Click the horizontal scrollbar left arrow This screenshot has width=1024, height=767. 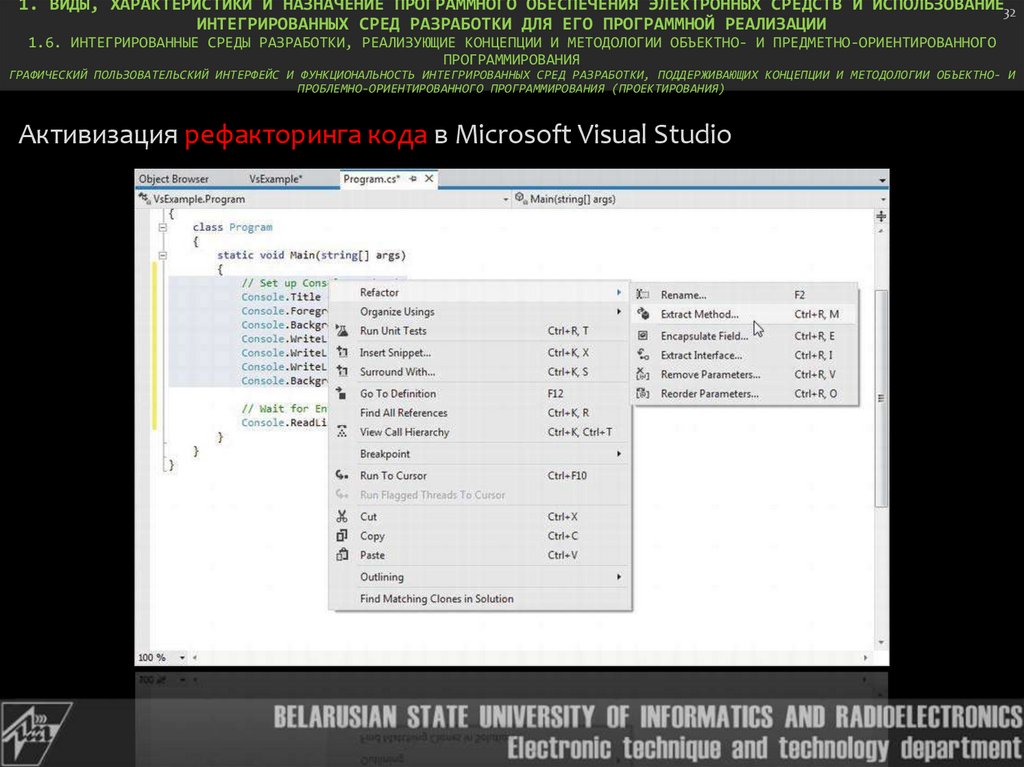pyautogui.click(x=195, y=657)
